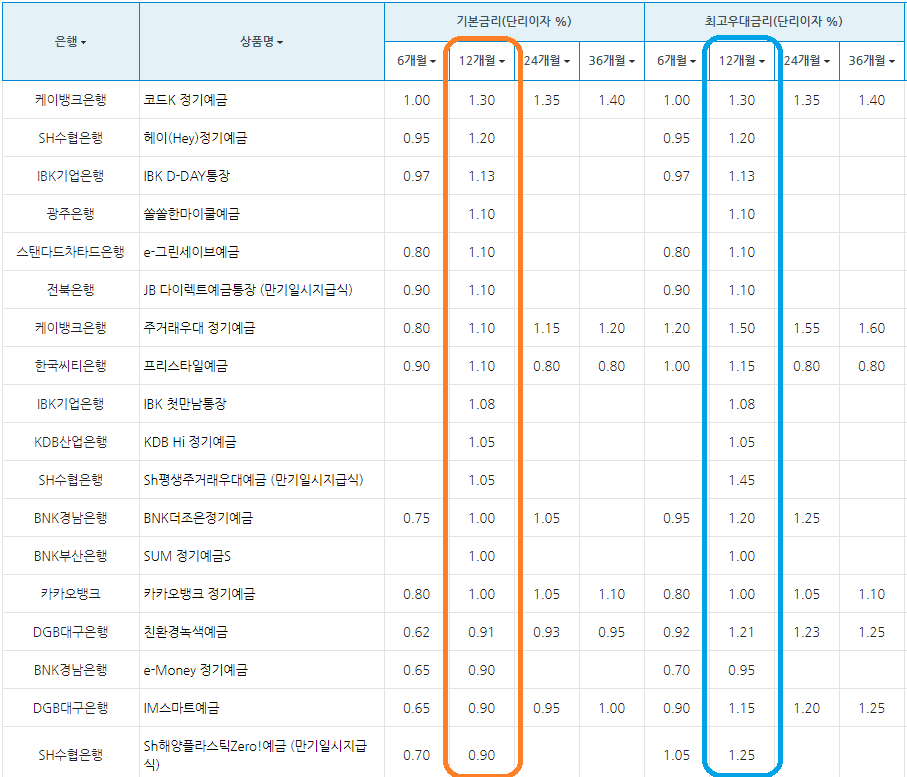Sort 최고우대금리 by 36개월 column
Image resolution: width=907 pixels, height=777 pixels.
pos(872,61)
